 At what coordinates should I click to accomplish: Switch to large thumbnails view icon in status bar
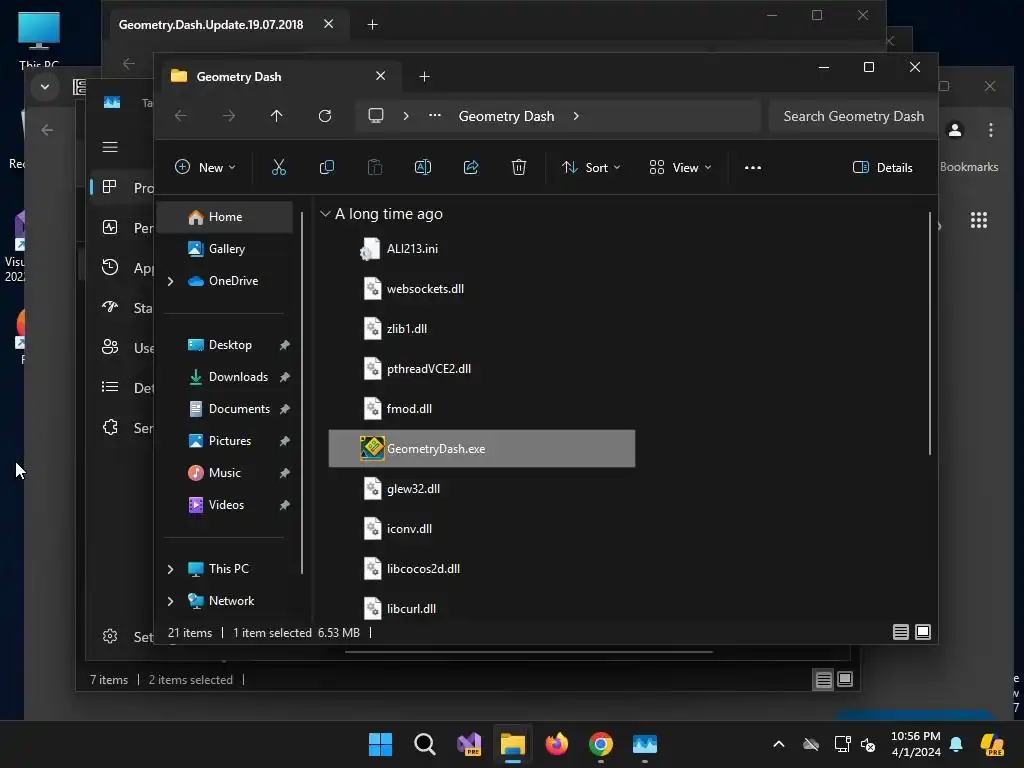coord(923,632)
